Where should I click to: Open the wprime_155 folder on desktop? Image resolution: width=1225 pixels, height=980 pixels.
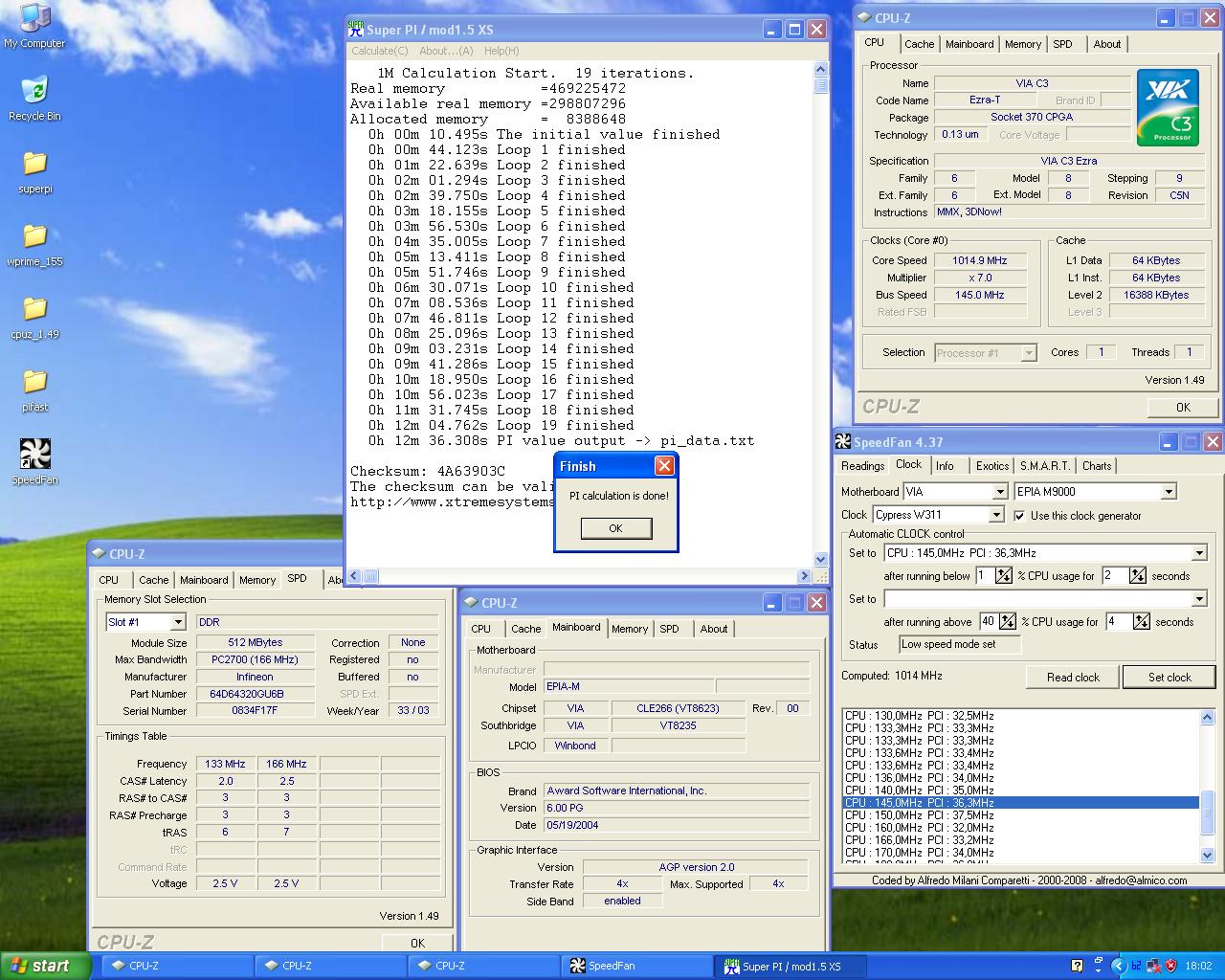pyautogui.click(x=34, y=244)
